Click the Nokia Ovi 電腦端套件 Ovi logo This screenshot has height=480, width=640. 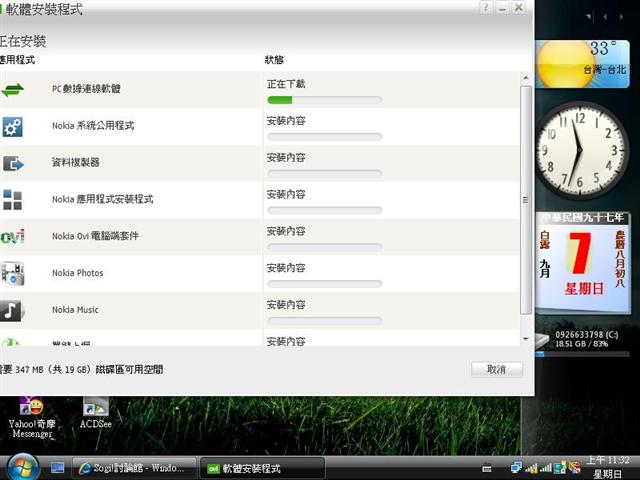pos(12,236)
